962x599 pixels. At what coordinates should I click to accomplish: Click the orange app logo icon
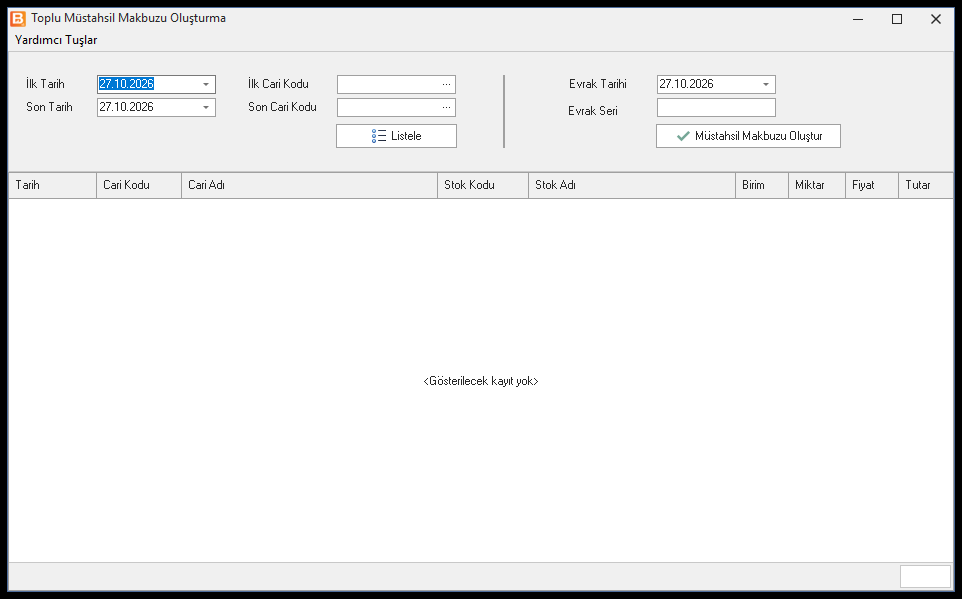pos(18,18)
